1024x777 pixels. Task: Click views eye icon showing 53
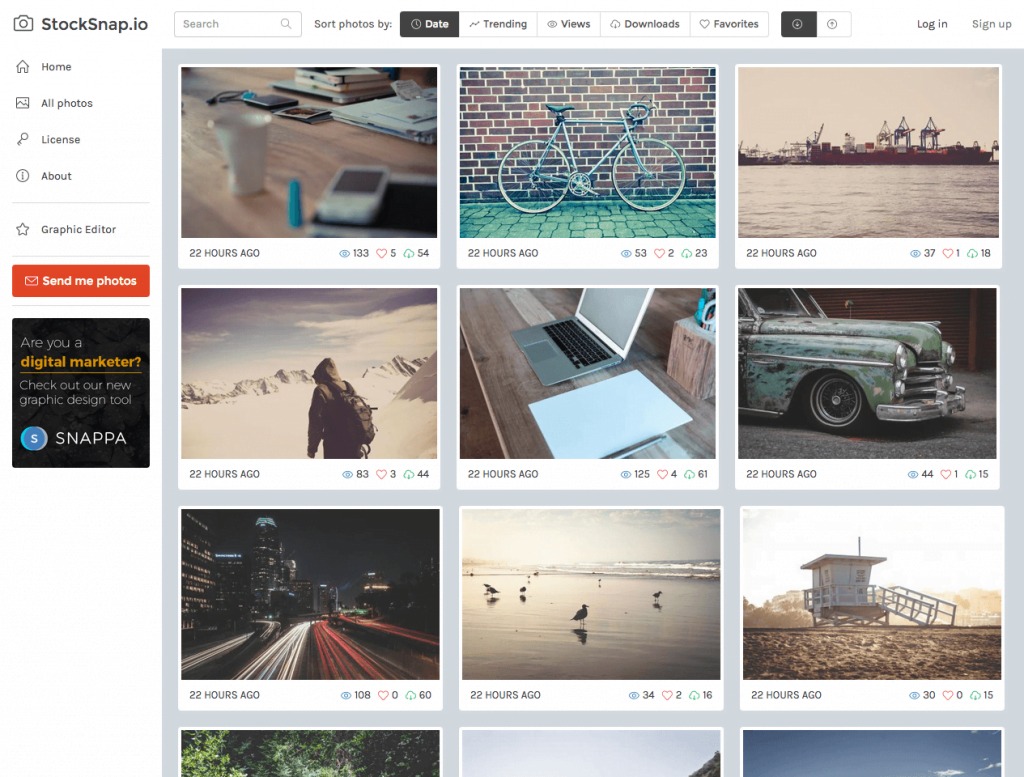pyautogui.click(x=626, y=253)
